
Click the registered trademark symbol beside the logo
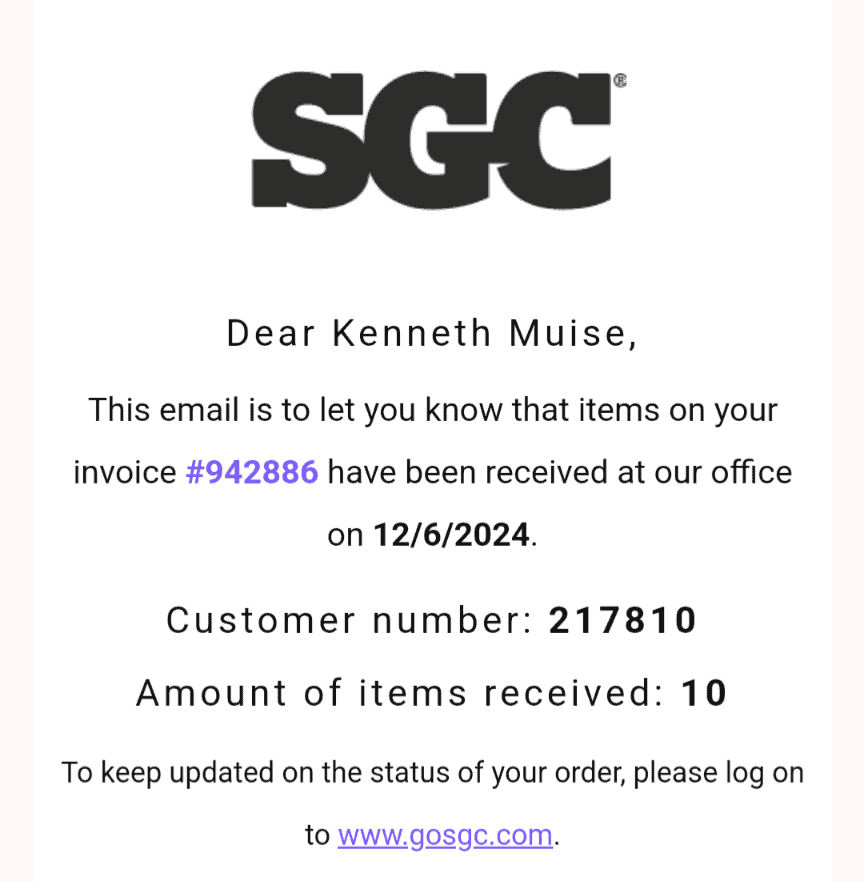[x=620, y=81]
